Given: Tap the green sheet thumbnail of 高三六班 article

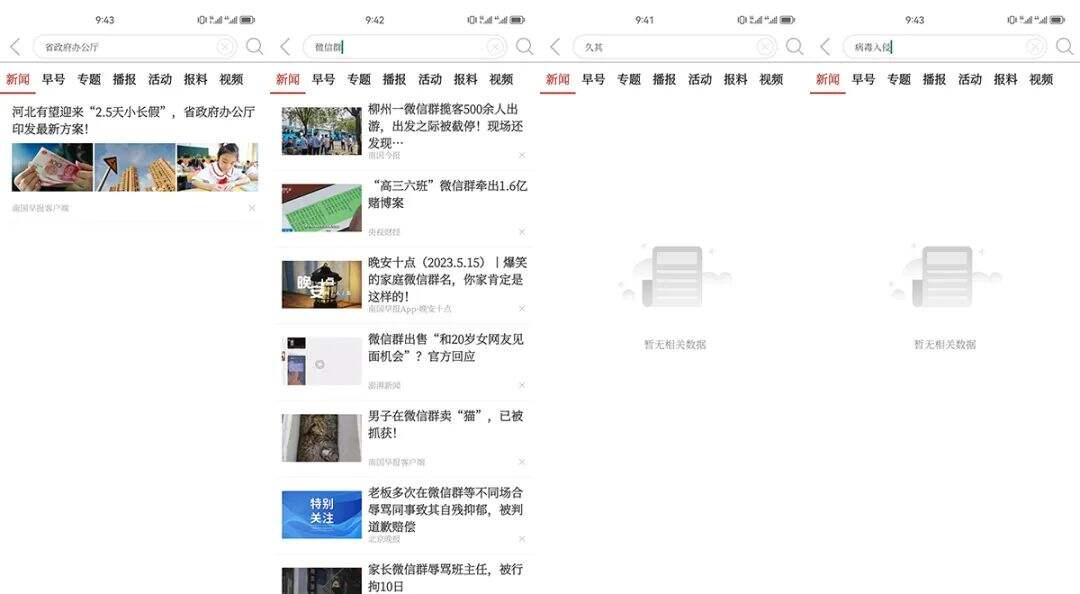Looking at the screenshot, I should [322, 207].
